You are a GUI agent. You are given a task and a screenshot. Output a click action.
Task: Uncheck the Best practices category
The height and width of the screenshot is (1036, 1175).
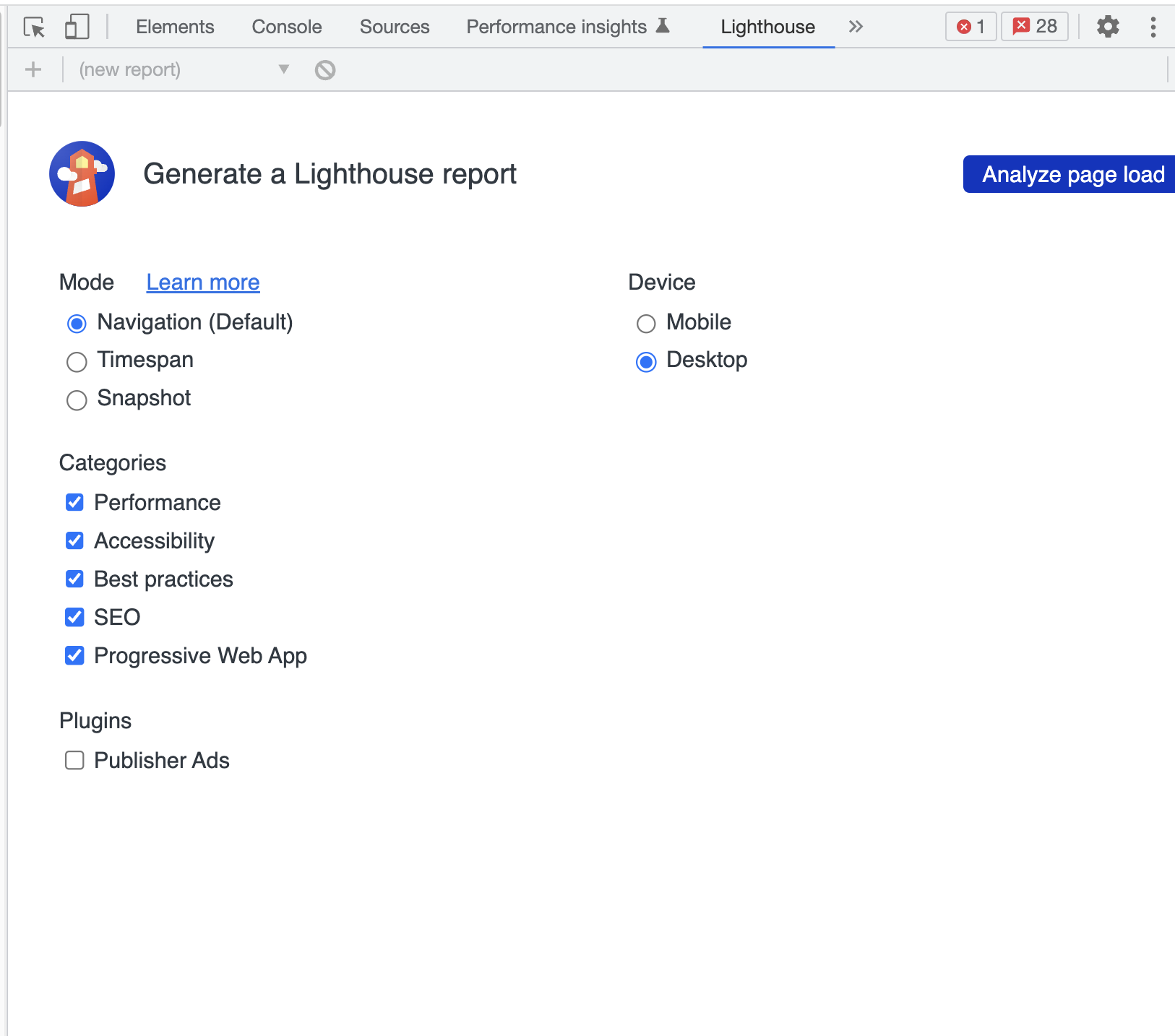[x=74, y=579]
